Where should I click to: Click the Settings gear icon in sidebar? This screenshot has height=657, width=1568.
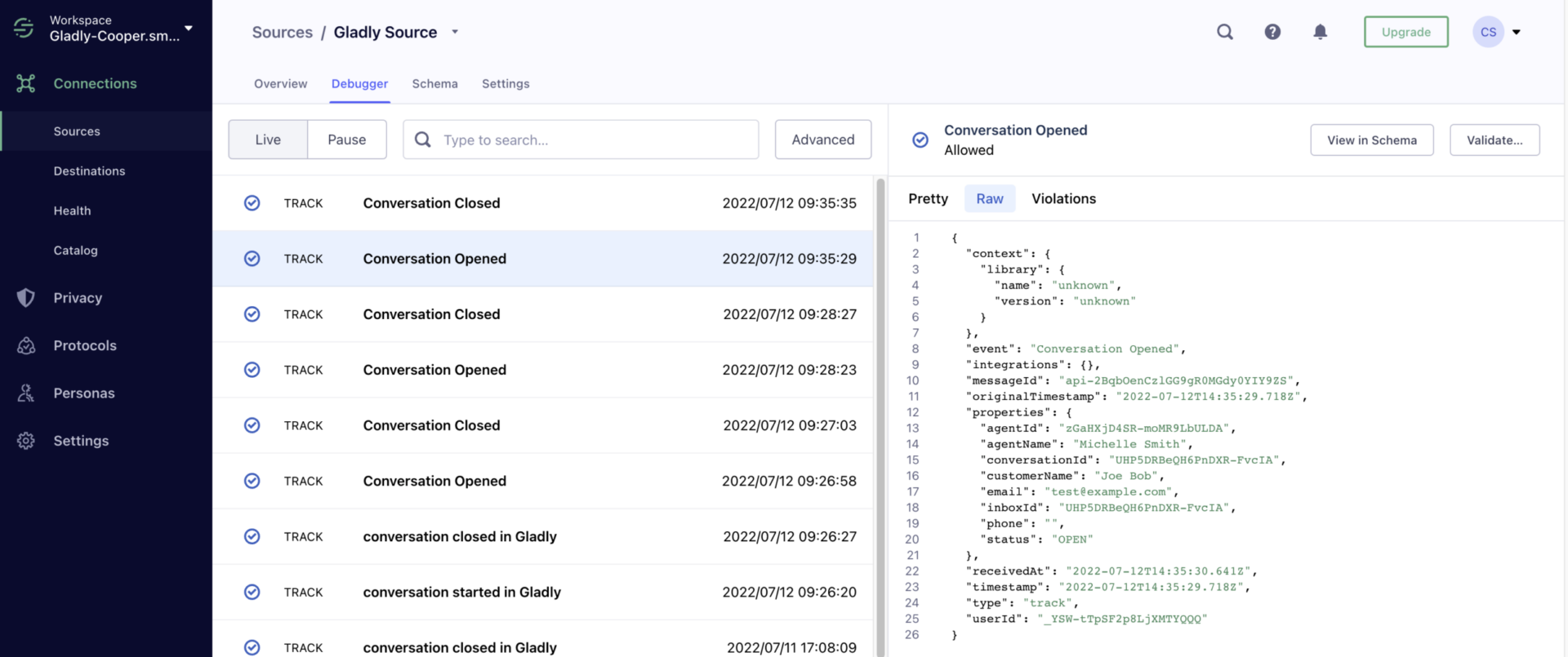click(26, 441)
